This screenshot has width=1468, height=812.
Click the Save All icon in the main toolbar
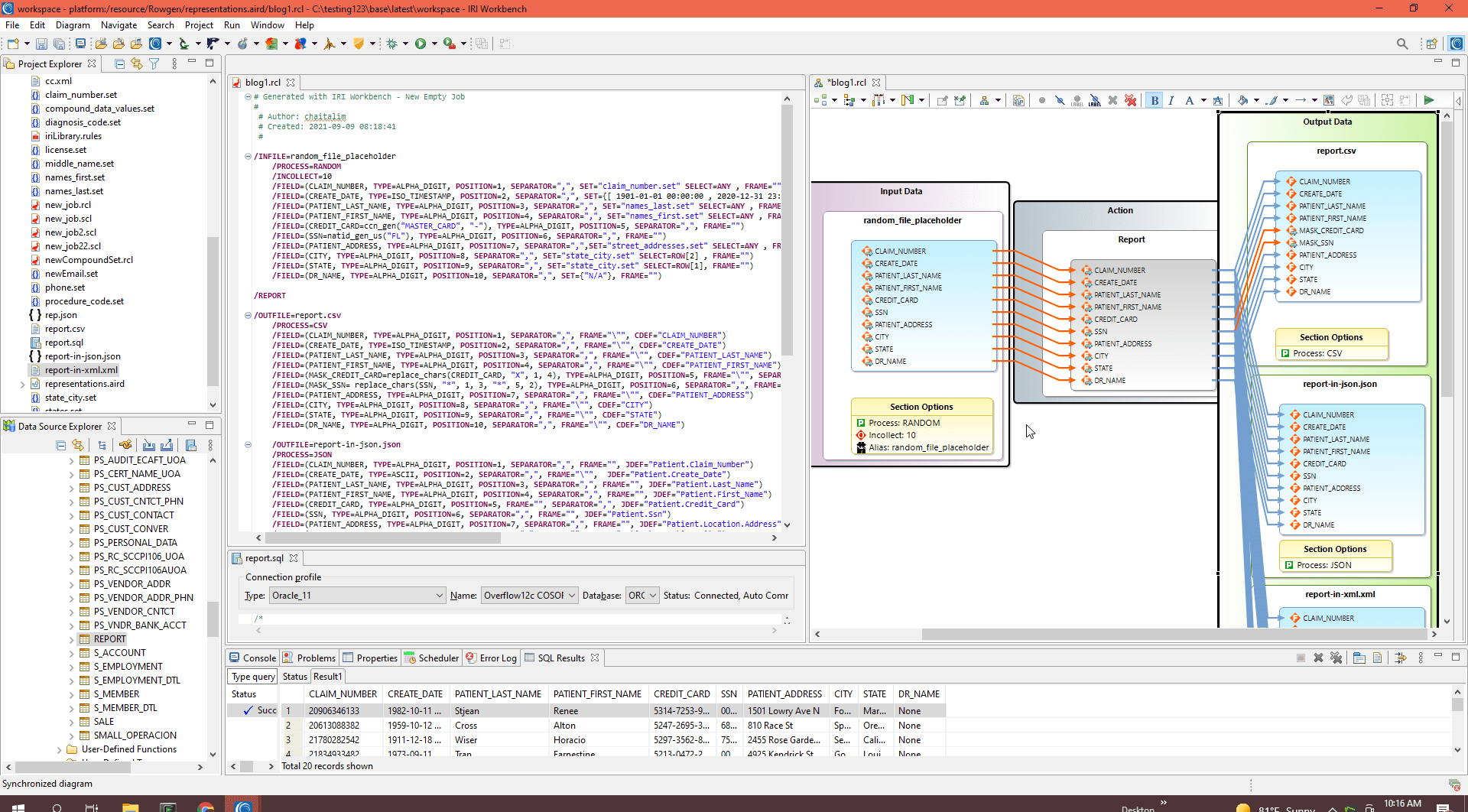(59, 44)
